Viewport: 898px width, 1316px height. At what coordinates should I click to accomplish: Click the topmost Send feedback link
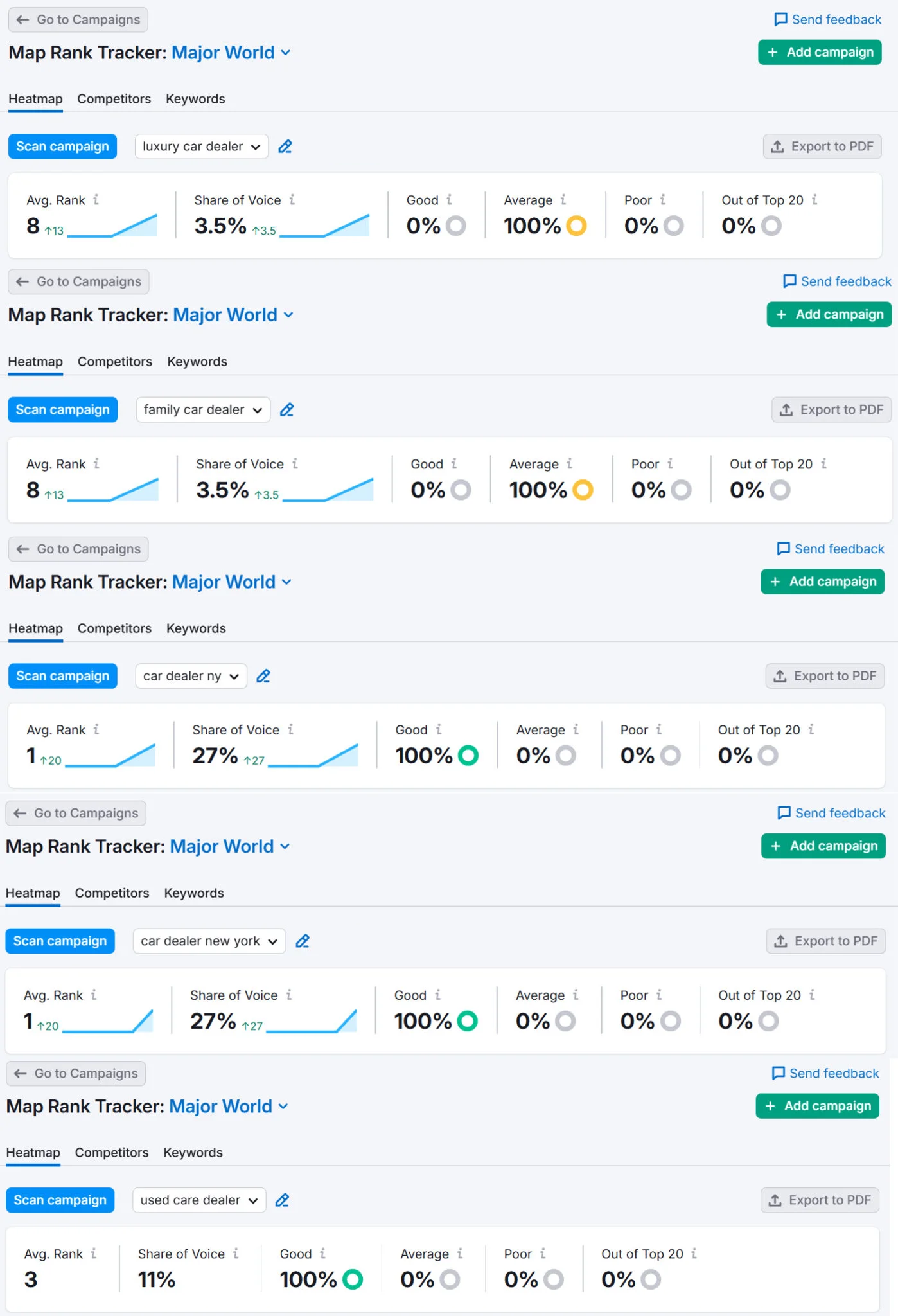pos(828,19)
